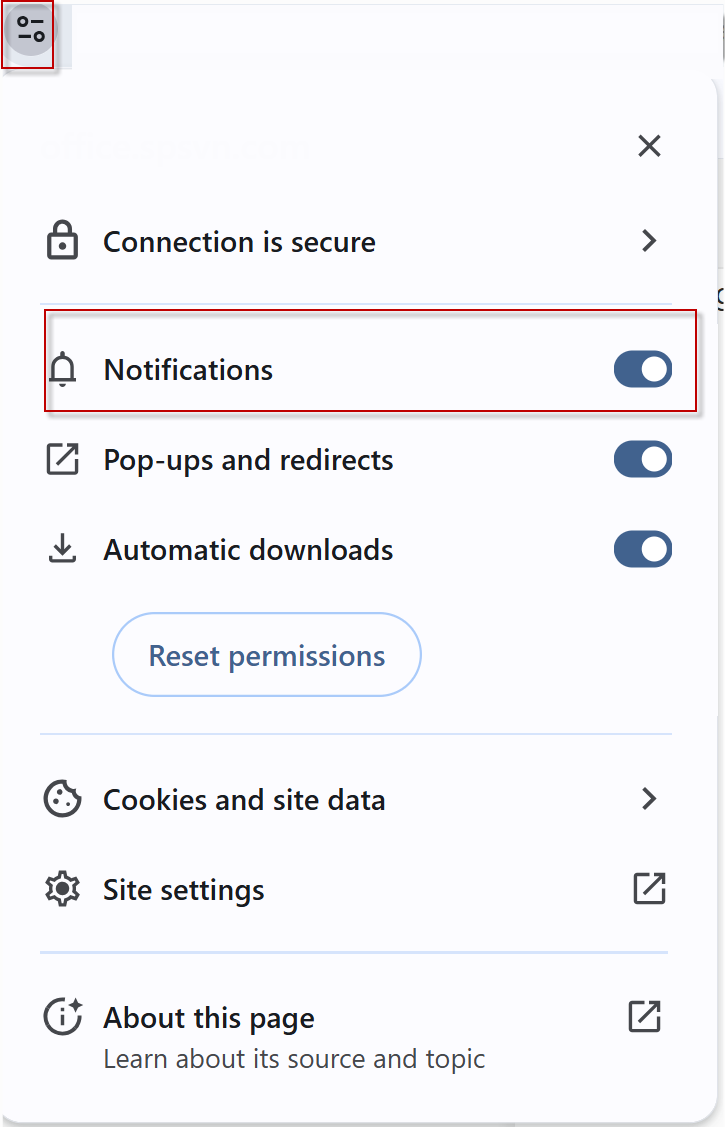Expand Cookies and site data chevron
Image resolution: width=725 pixels, height=1127 pixels.
(649, 798)
